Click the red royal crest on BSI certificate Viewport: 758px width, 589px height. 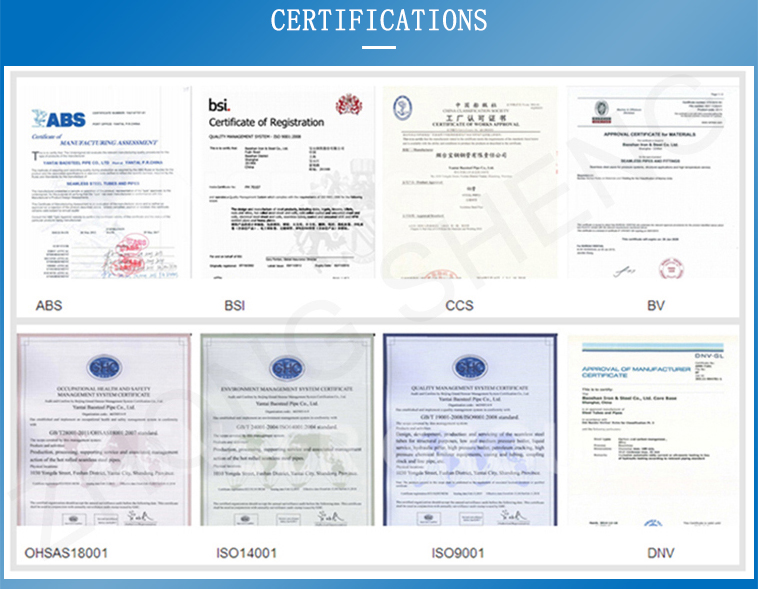pyautogui.click(x=349, y=104)
